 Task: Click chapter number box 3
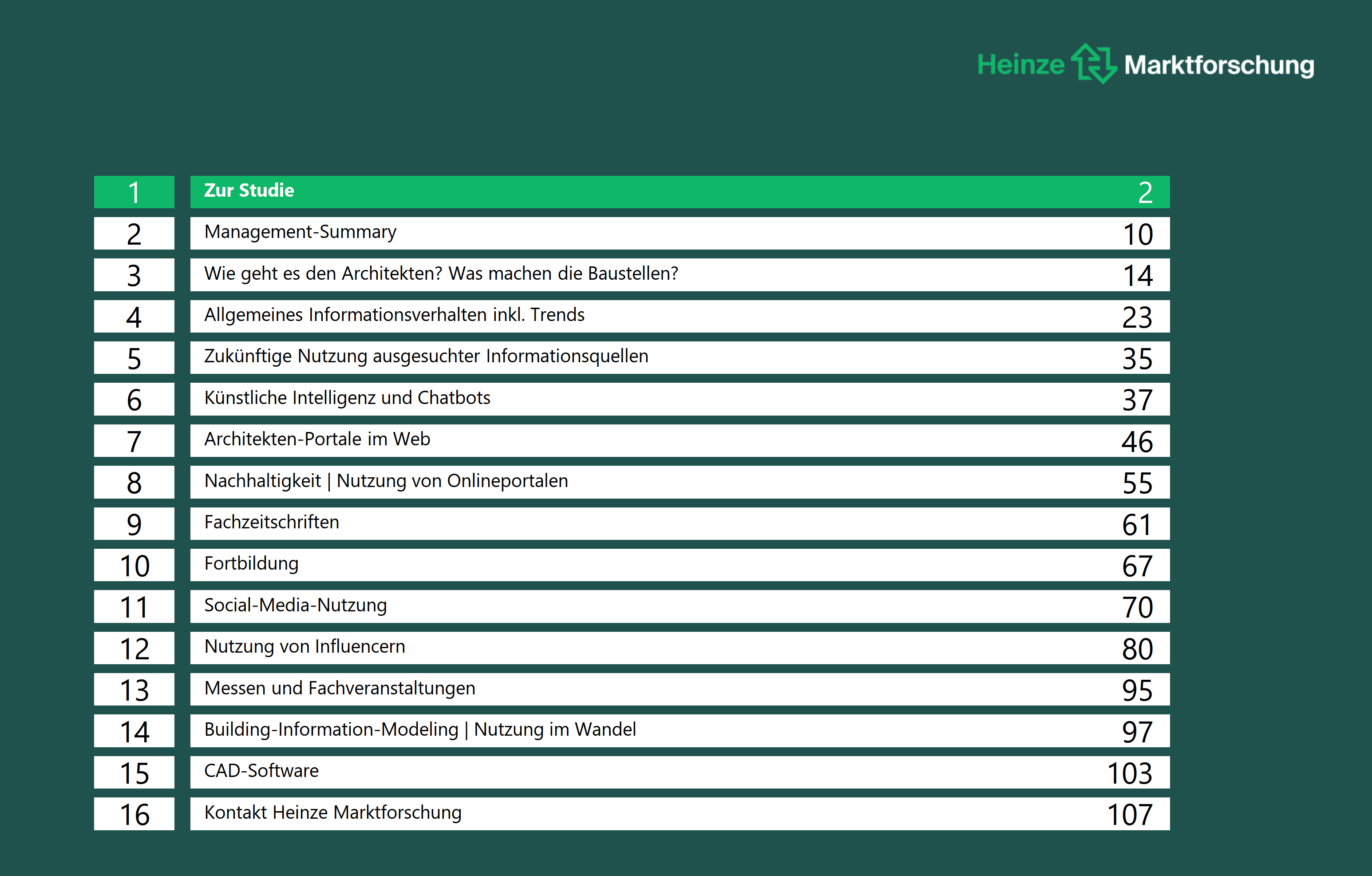[x=134, y=275]
